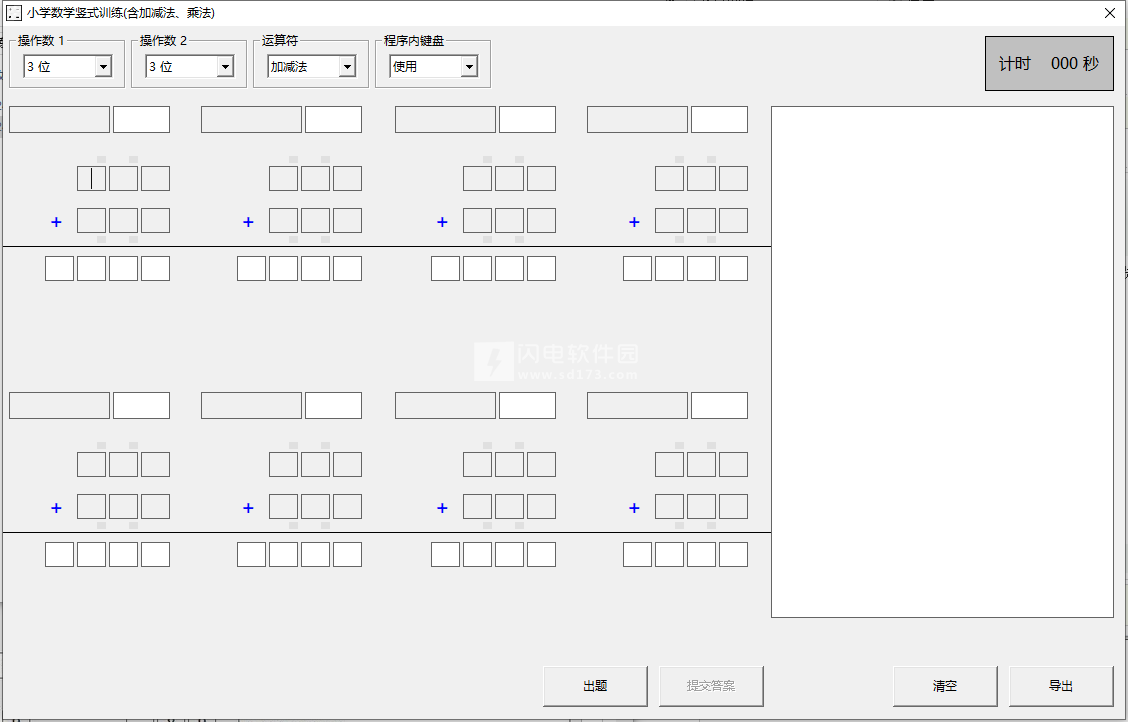The height and width of the screenshot is (722, 1128).
Task: Click the 计时 timer display
Action: pyautogui.click(x=1048, y=64)
